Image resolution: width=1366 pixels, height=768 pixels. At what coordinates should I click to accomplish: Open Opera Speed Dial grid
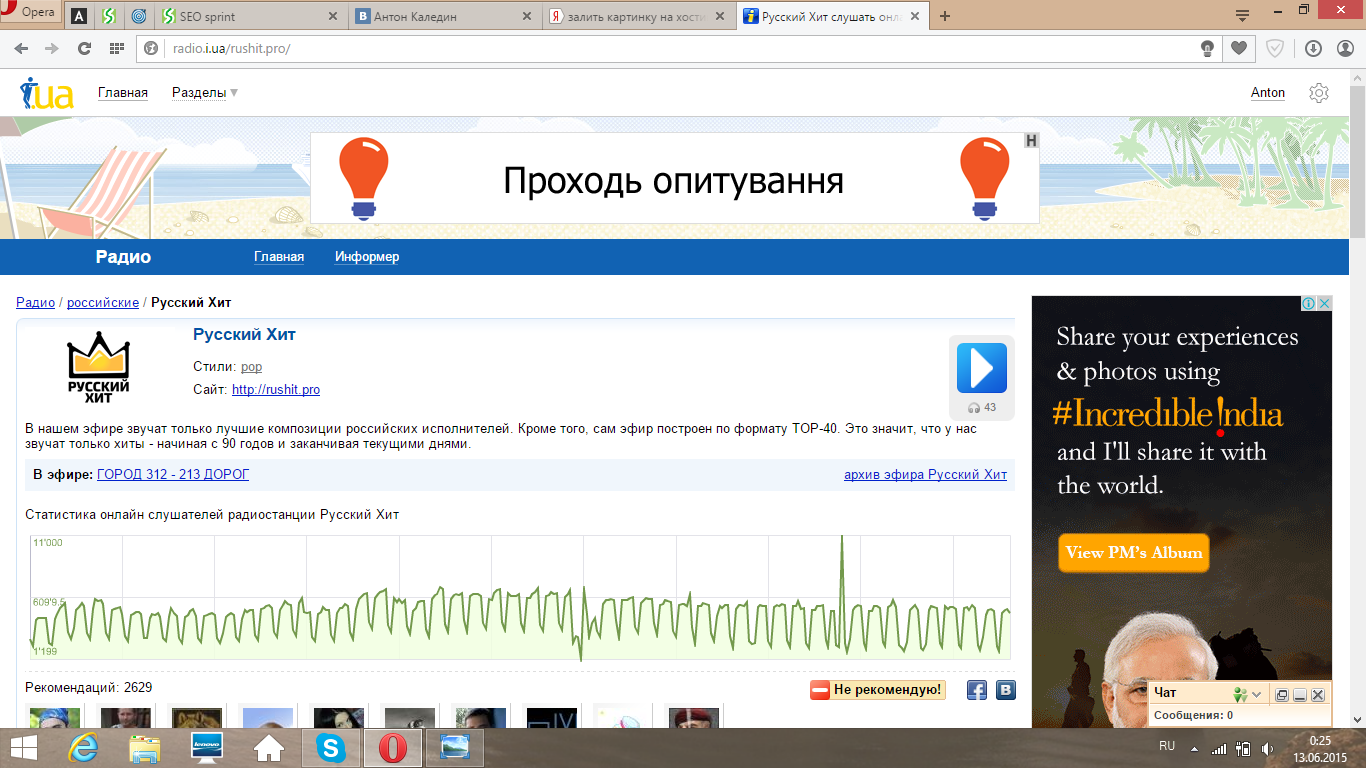click(116, 48)
